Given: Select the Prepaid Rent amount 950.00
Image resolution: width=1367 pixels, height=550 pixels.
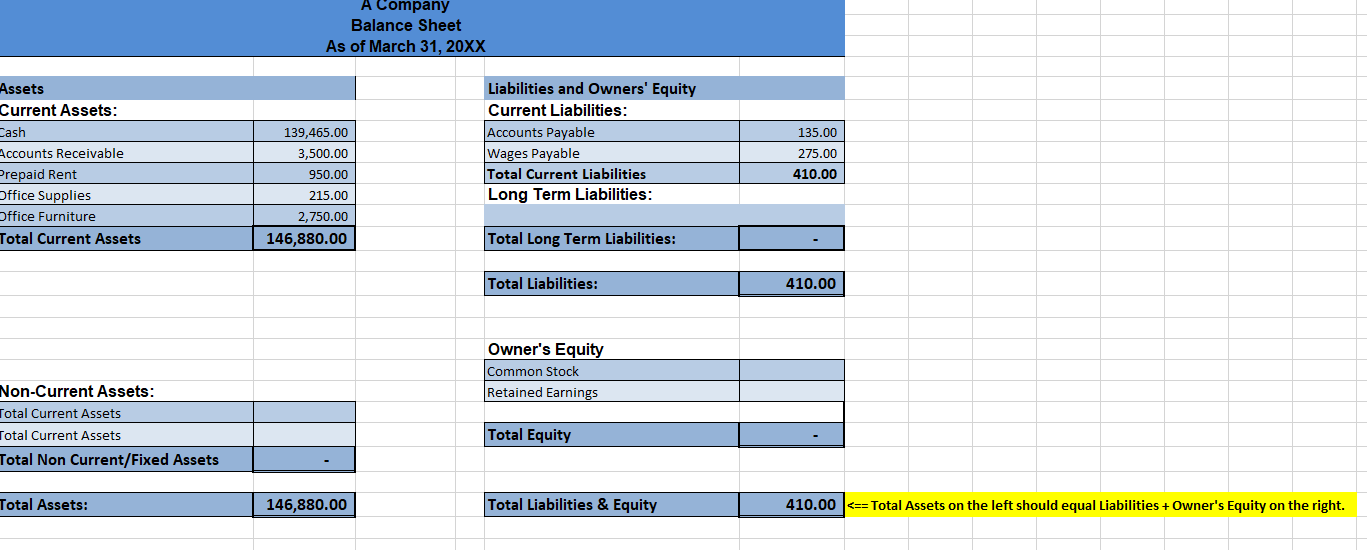Looking at the screenshot, I should (304, 174).
